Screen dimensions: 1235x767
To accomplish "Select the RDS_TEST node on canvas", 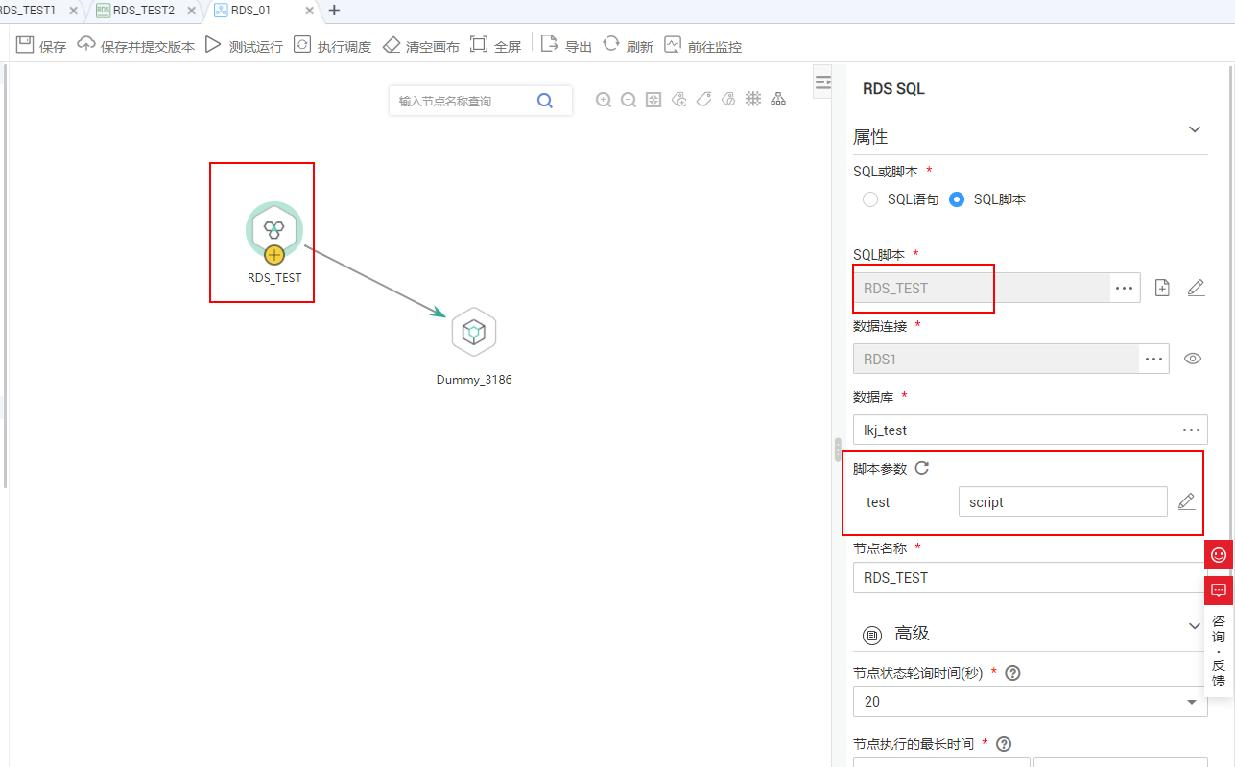I will (275, 230).
